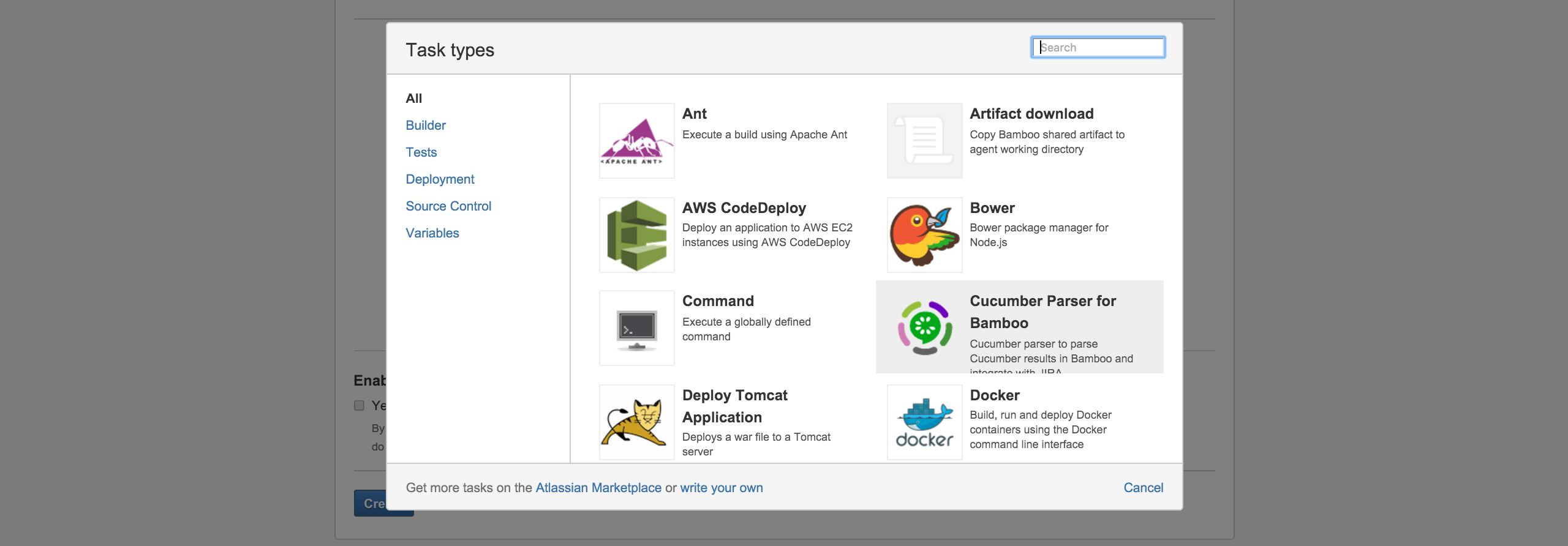The height and width of the screenshot is (546, 1568).
Task: Open the Deployment task category
Action: [x=440, y=179]
